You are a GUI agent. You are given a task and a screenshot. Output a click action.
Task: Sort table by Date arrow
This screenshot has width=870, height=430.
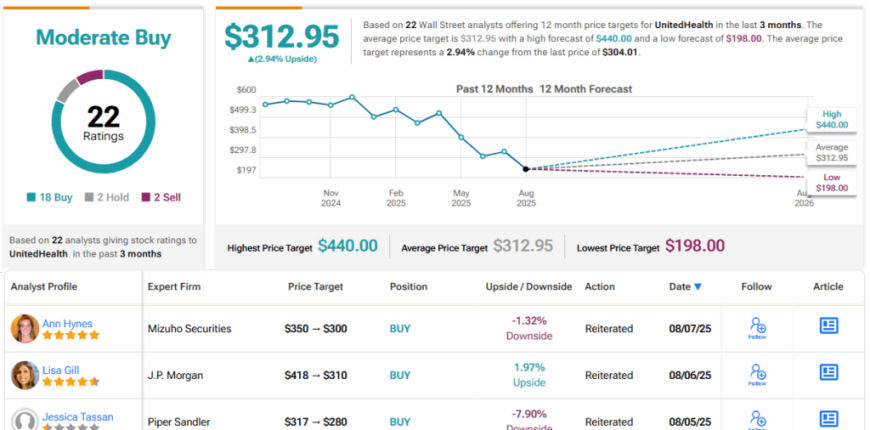click(698, 287)
